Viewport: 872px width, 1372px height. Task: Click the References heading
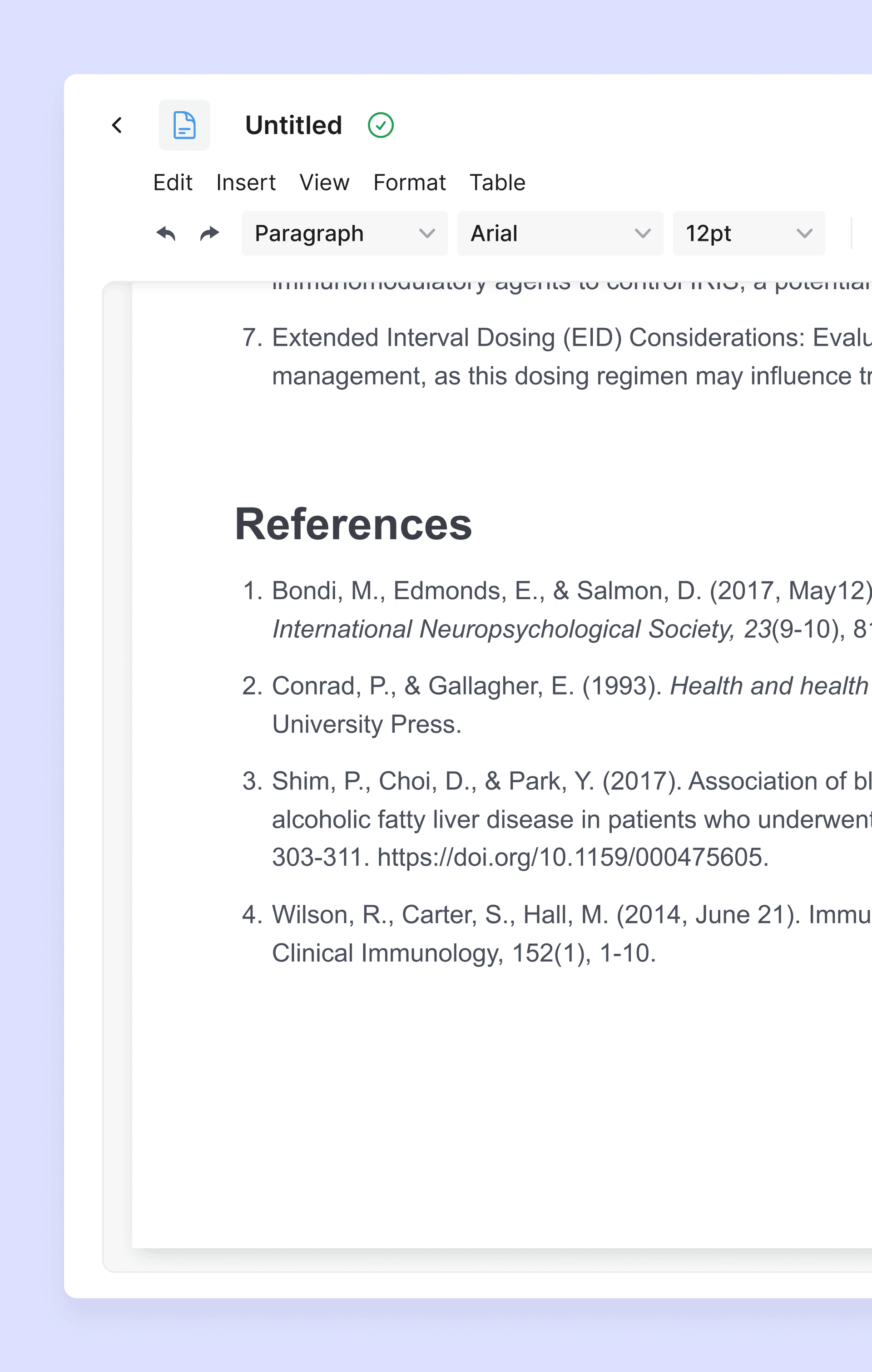[x=353, y=524]
